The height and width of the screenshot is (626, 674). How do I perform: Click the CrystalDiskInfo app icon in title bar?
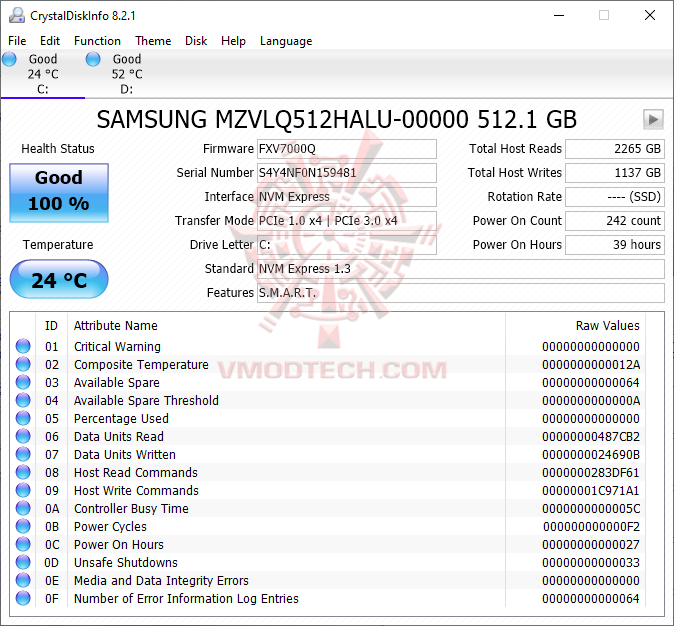pyautogui.click(x=17, y=15)
